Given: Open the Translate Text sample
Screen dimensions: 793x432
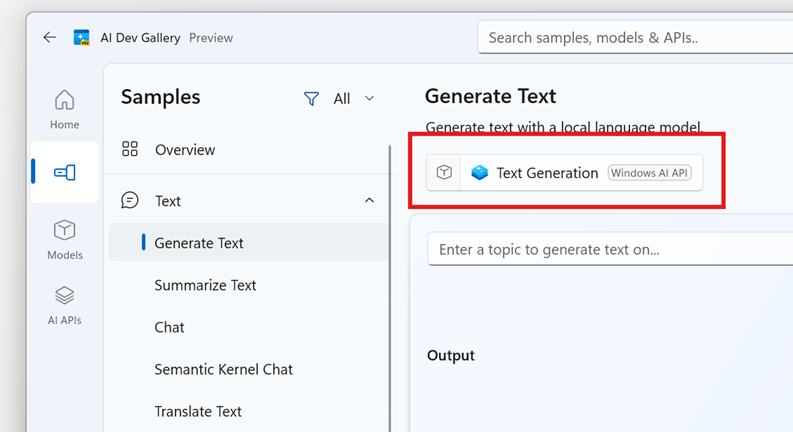Looking at the screenshot, I should (198, 411).
